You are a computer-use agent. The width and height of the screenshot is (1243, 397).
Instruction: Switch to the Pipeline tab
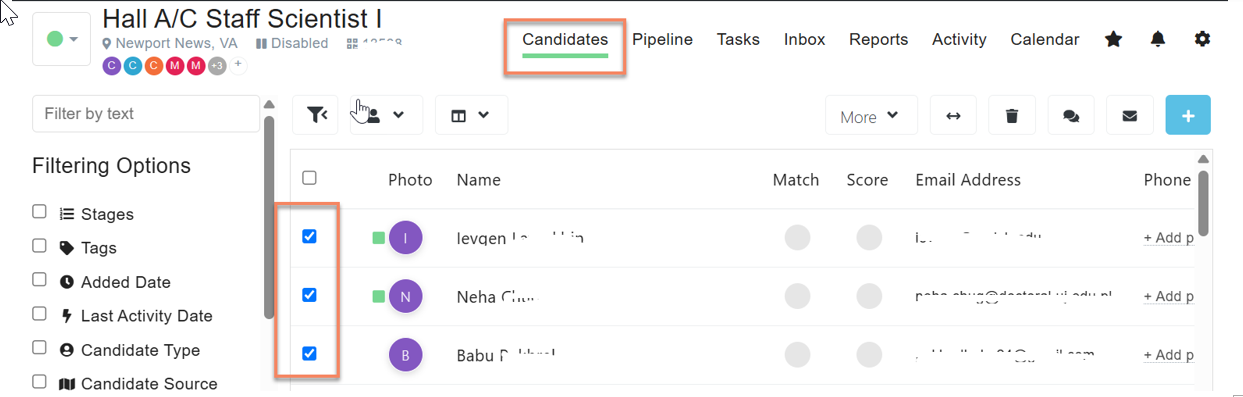[663, 40]
